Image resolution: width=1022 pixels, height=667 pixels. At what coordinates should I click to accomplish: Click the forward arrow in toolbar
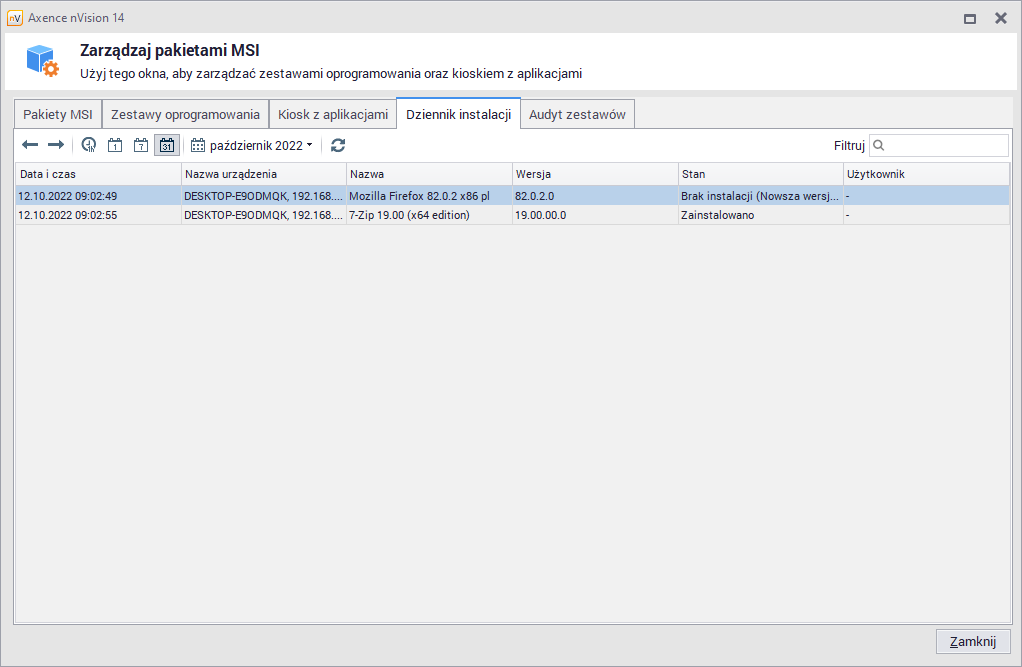tap(56, 145)
